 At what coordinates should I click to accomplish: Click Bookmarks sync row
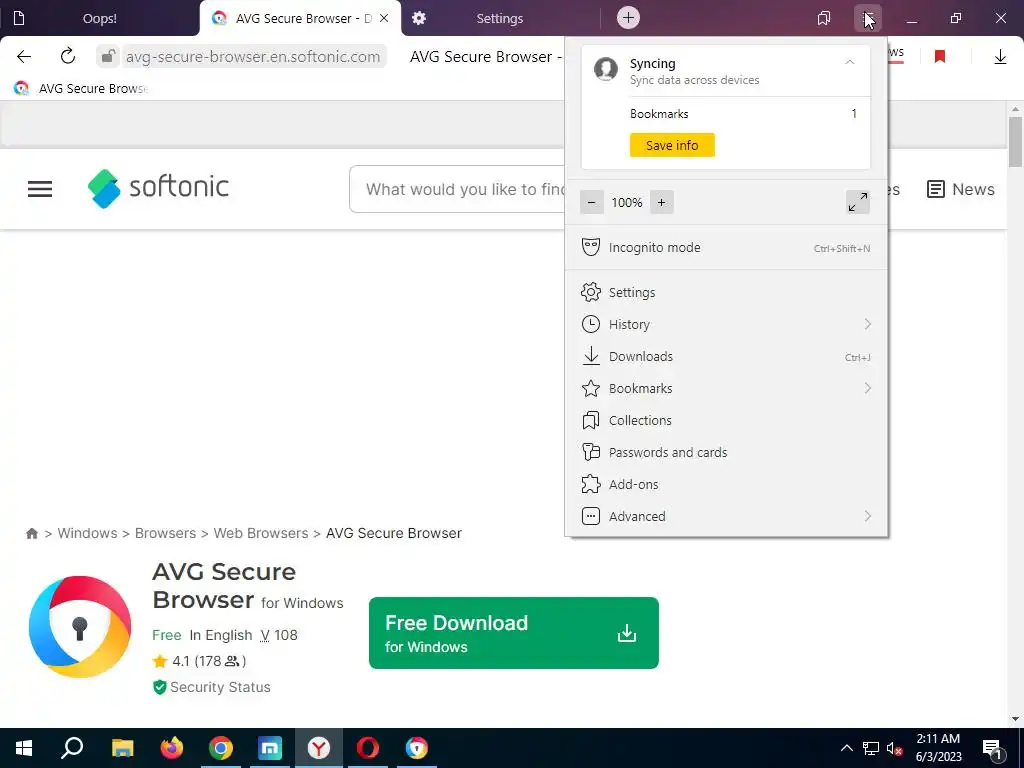[x=743, y=114]
